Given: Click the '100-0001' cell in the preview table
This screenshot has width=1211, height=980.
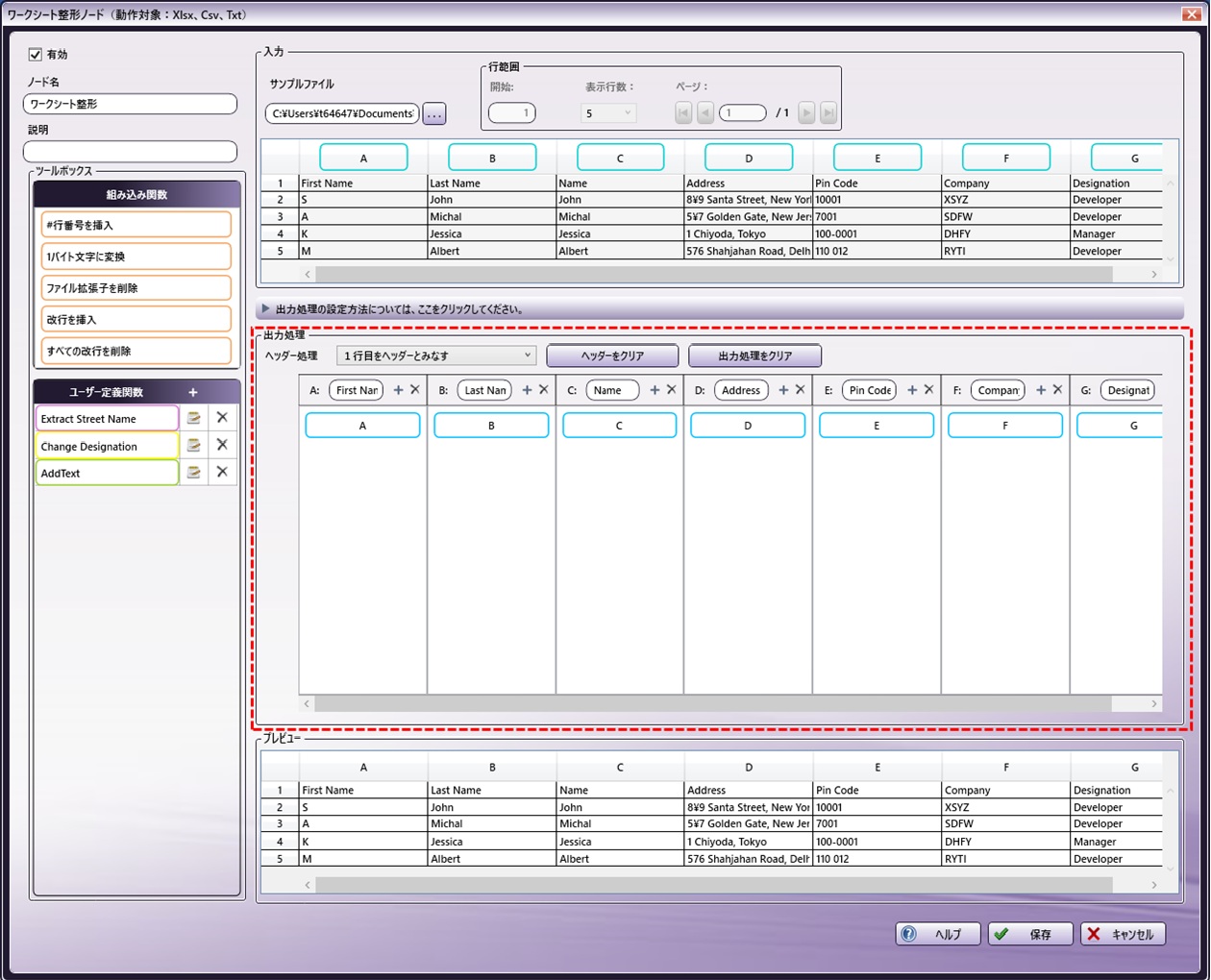Looking at the screenshot, I should point(877,842).
